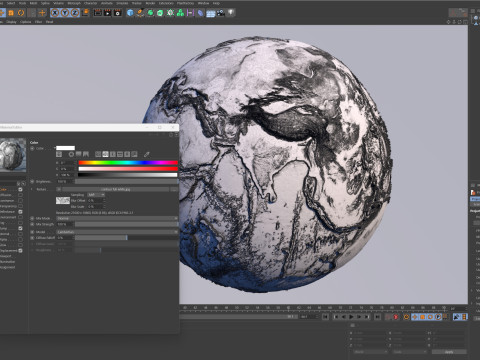Switch to HSV mode icon
Image resolution: width=480 pixels, height=360 pixels.
point(105,154)
